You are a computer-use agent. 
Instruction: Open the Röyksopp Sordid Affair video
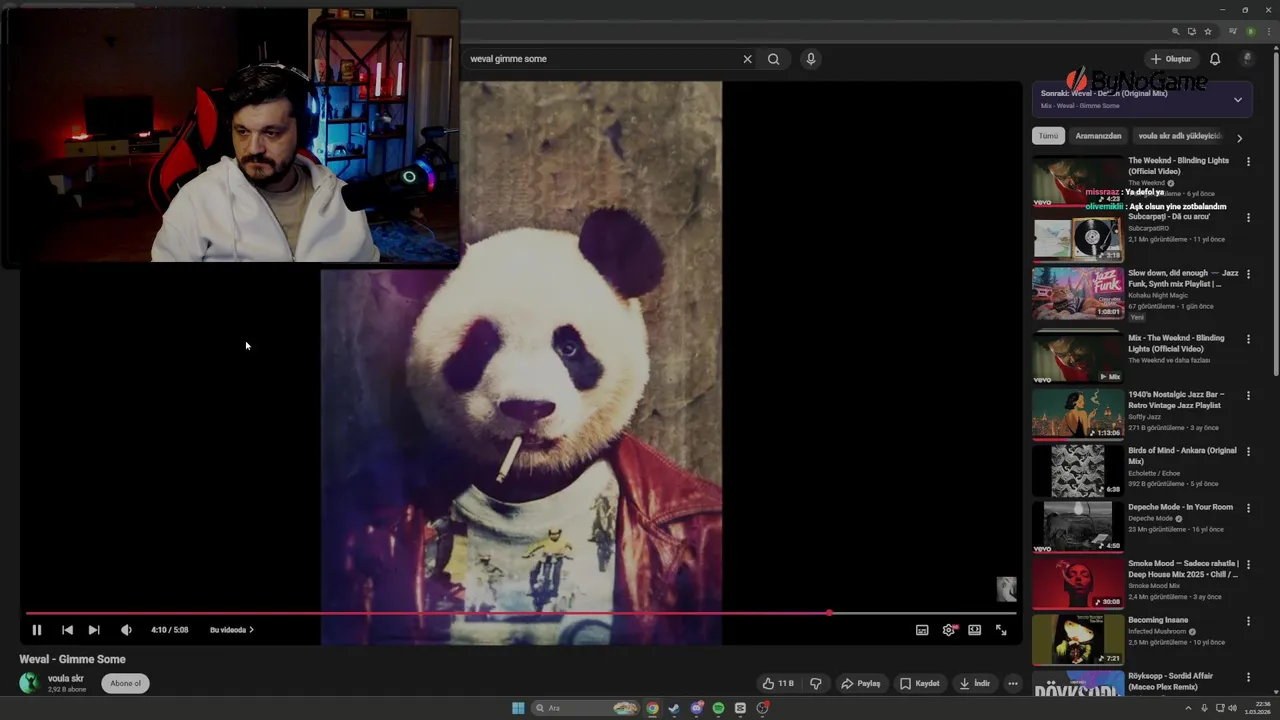1078,683
